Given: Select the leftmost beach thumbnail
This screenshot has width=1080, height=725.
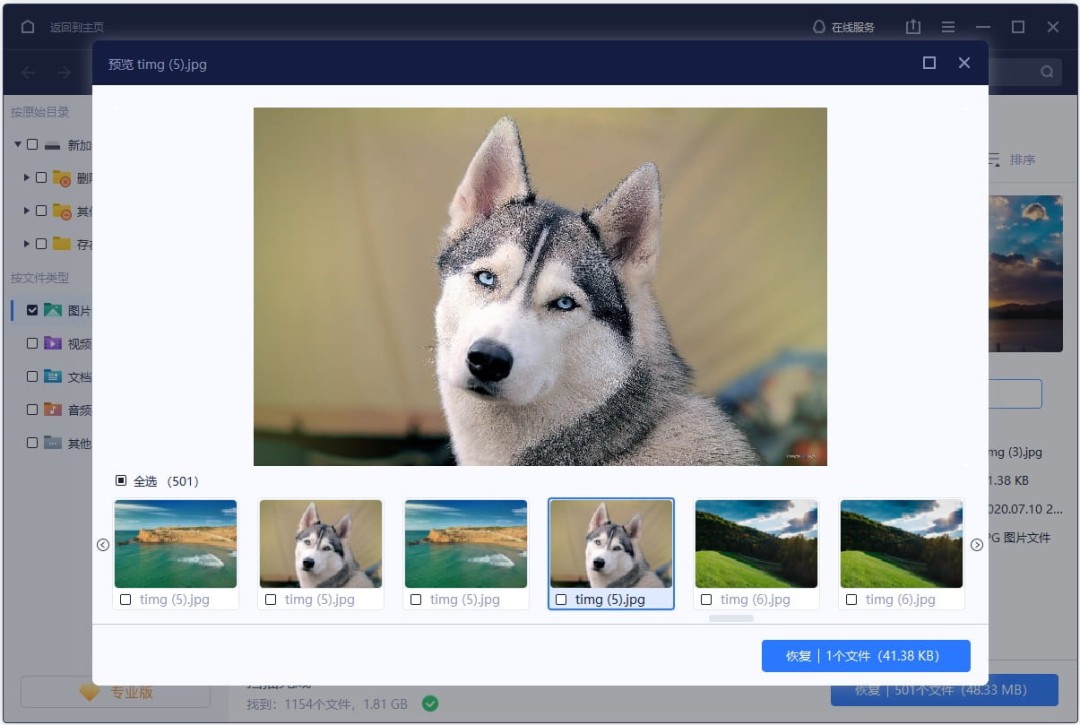Looking at the screenshot, I should [175, 544].
